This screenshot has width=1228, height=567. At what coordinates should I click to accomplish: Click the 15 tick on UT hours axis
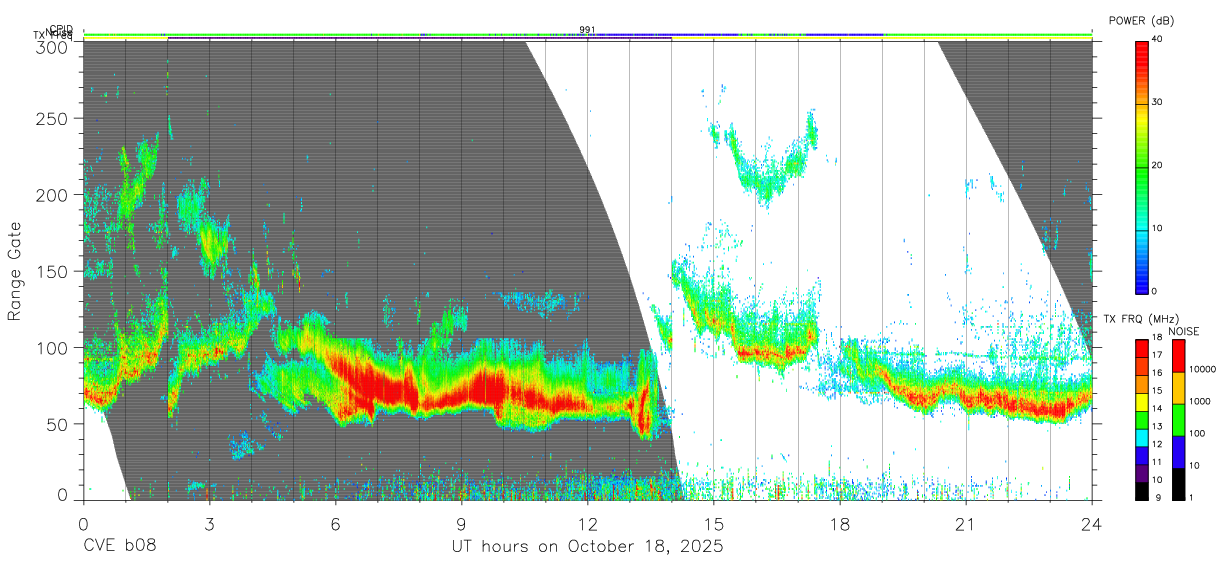click(714, 523)
